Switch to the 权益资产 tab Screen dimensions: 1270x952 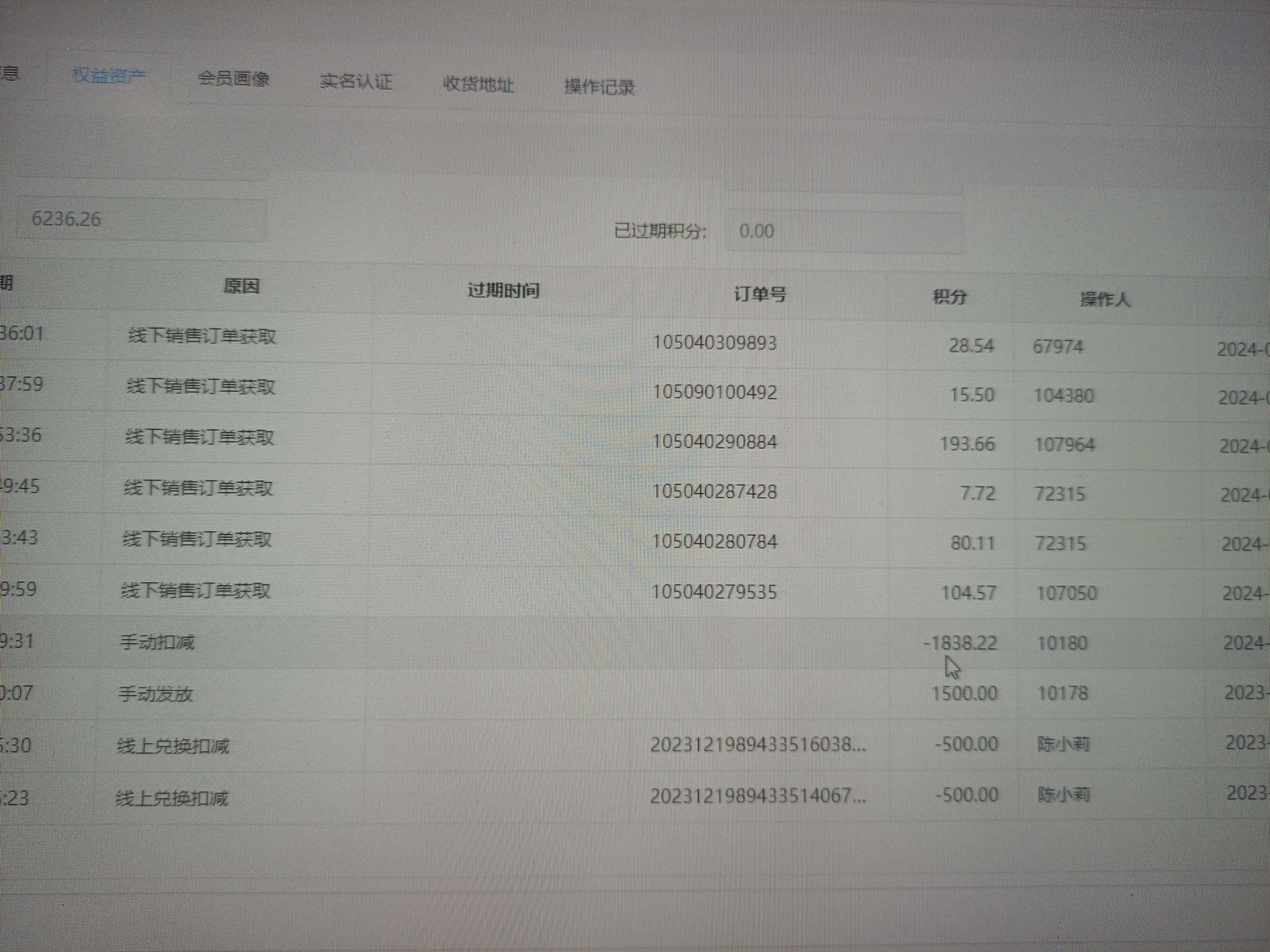(108, 76)
